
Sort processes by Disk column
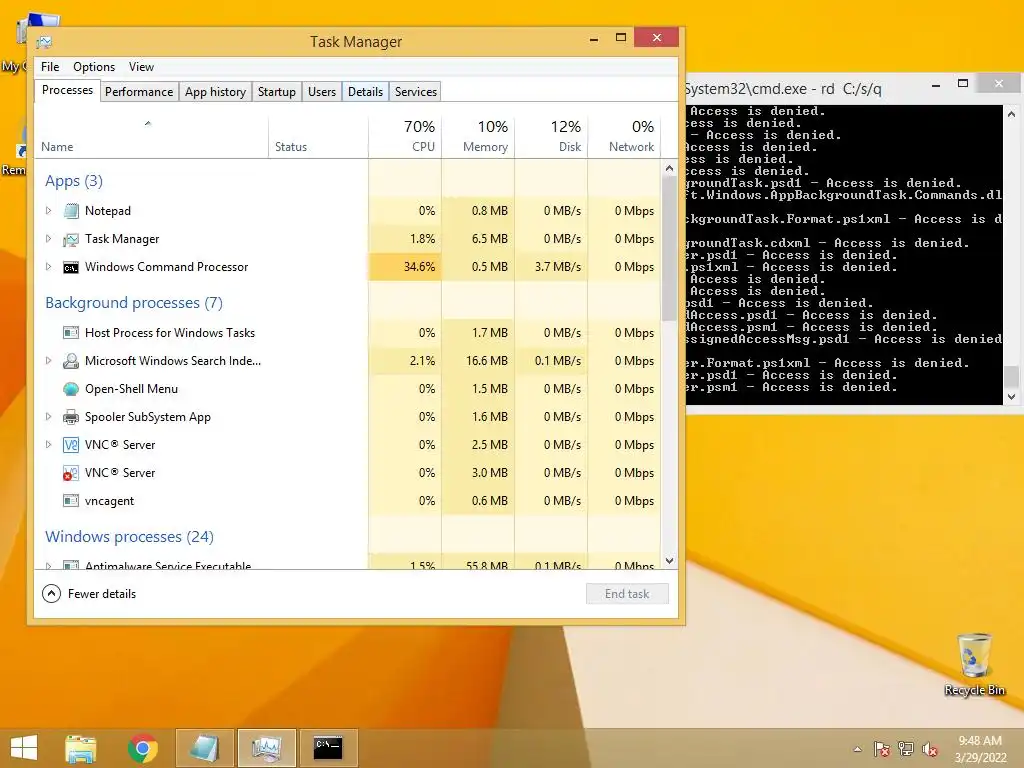pos(551,137)
